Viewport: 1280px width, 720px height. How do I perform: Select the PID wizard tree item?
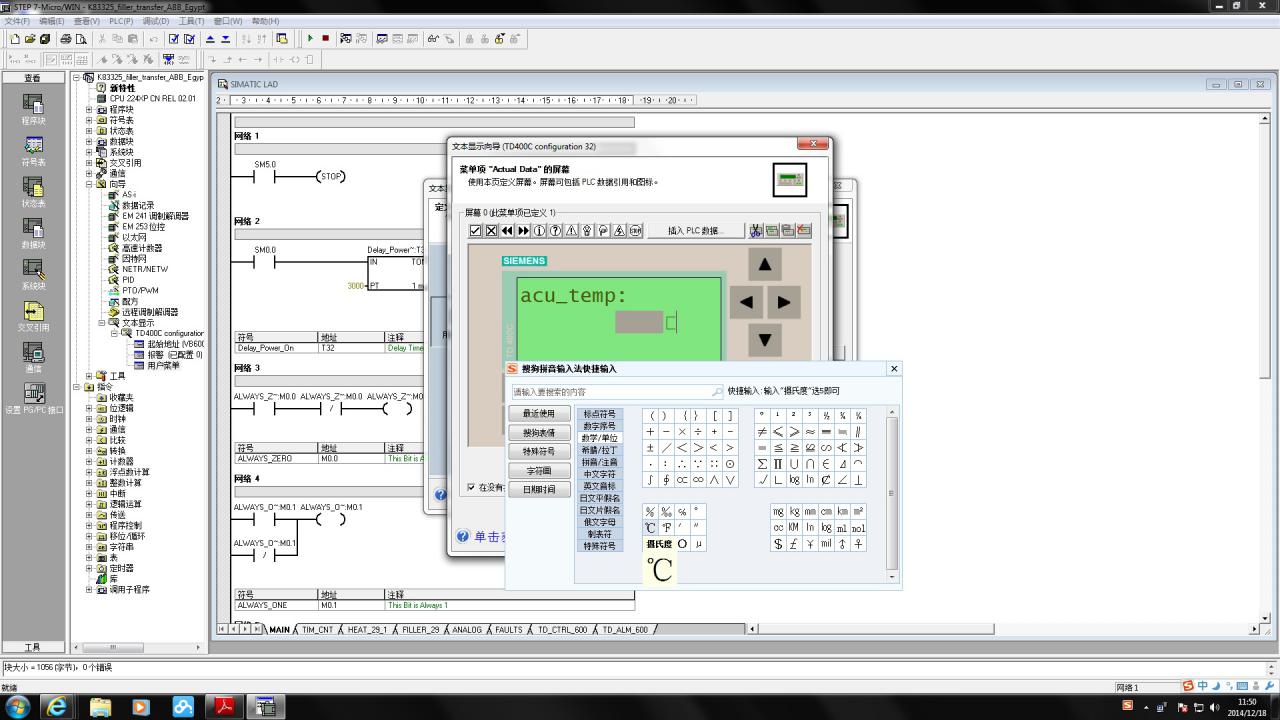point(128,280)
